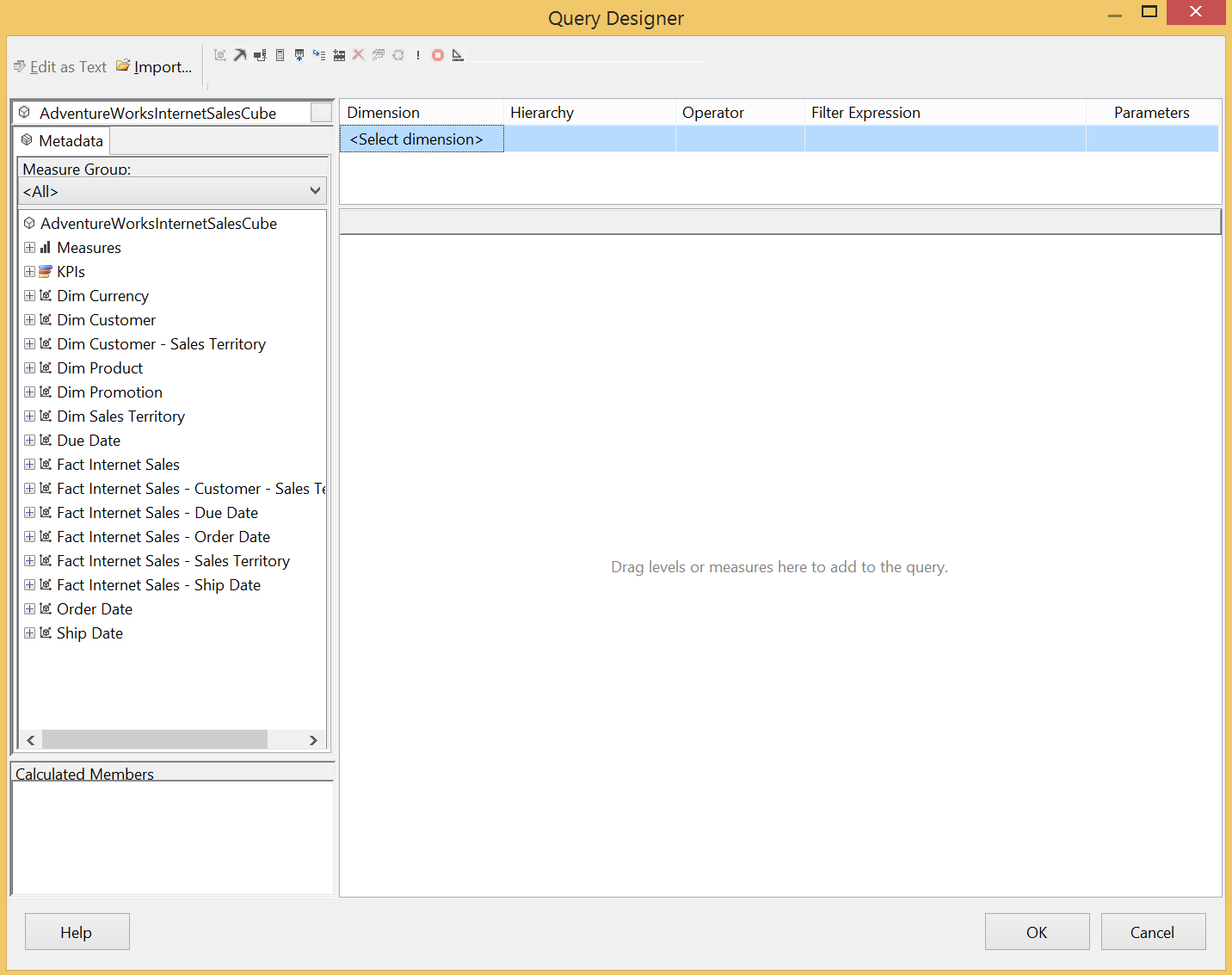The width and height of the screenshot is (1232, 975).
Task: Expand the Measures node
Action: [30, 248]
